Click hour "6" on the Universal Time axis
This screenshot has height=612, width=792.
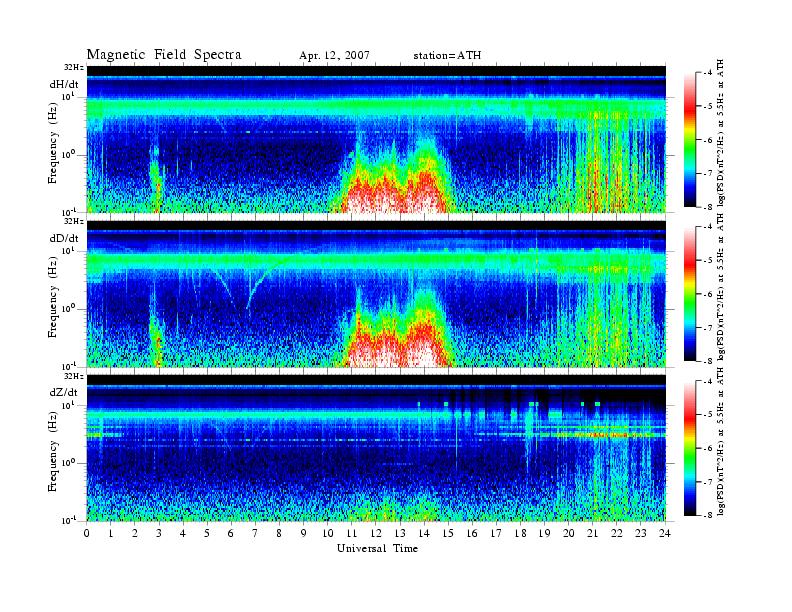coord(231,533)
